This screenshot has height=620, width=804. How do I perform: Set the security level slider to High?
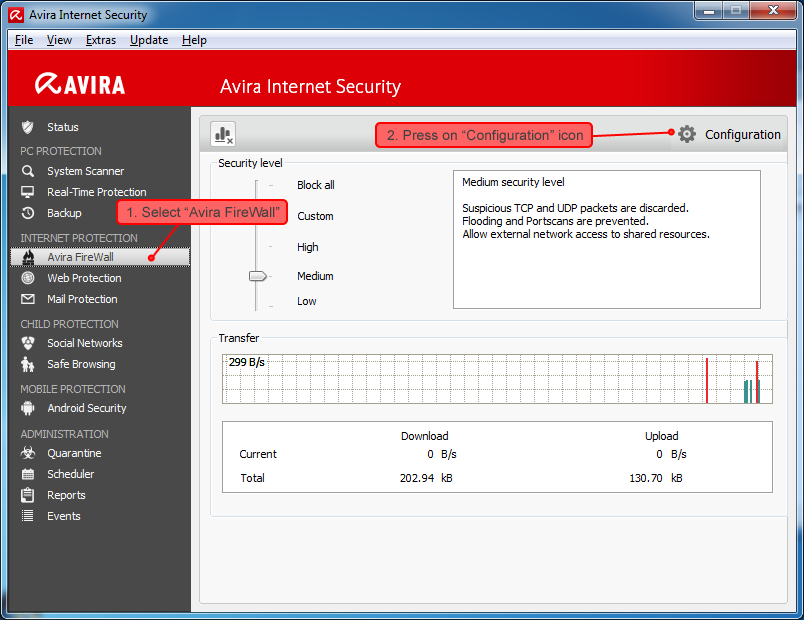[x=257, y=247]
